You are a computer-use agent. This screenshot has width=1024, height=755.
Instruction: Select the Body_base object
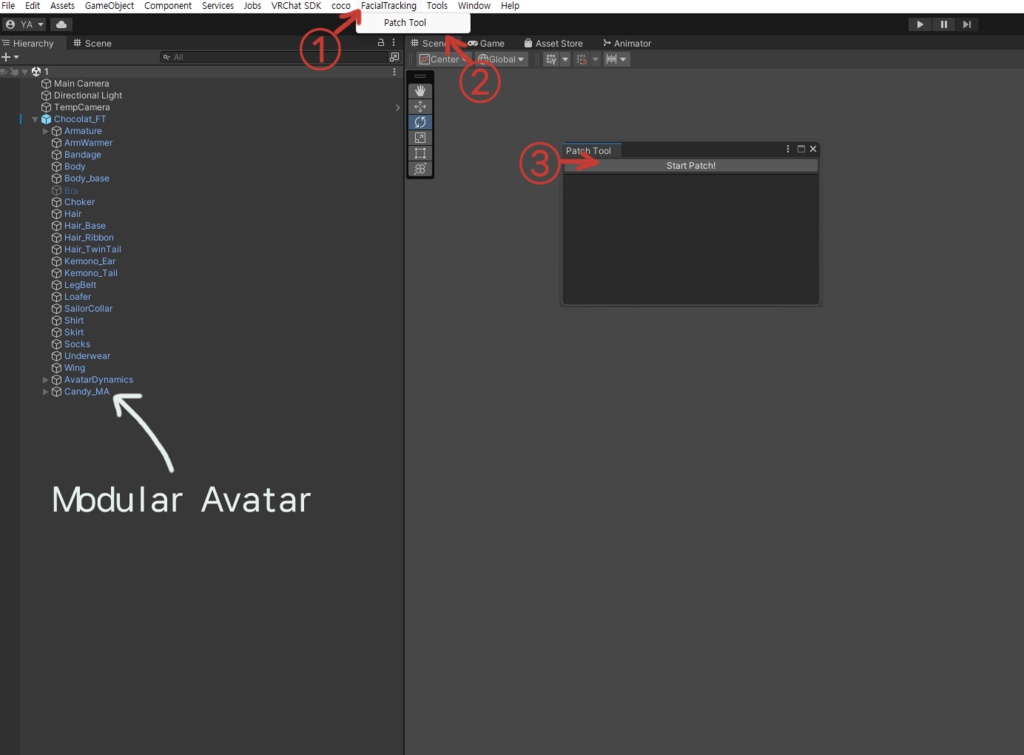coord(87,178)
